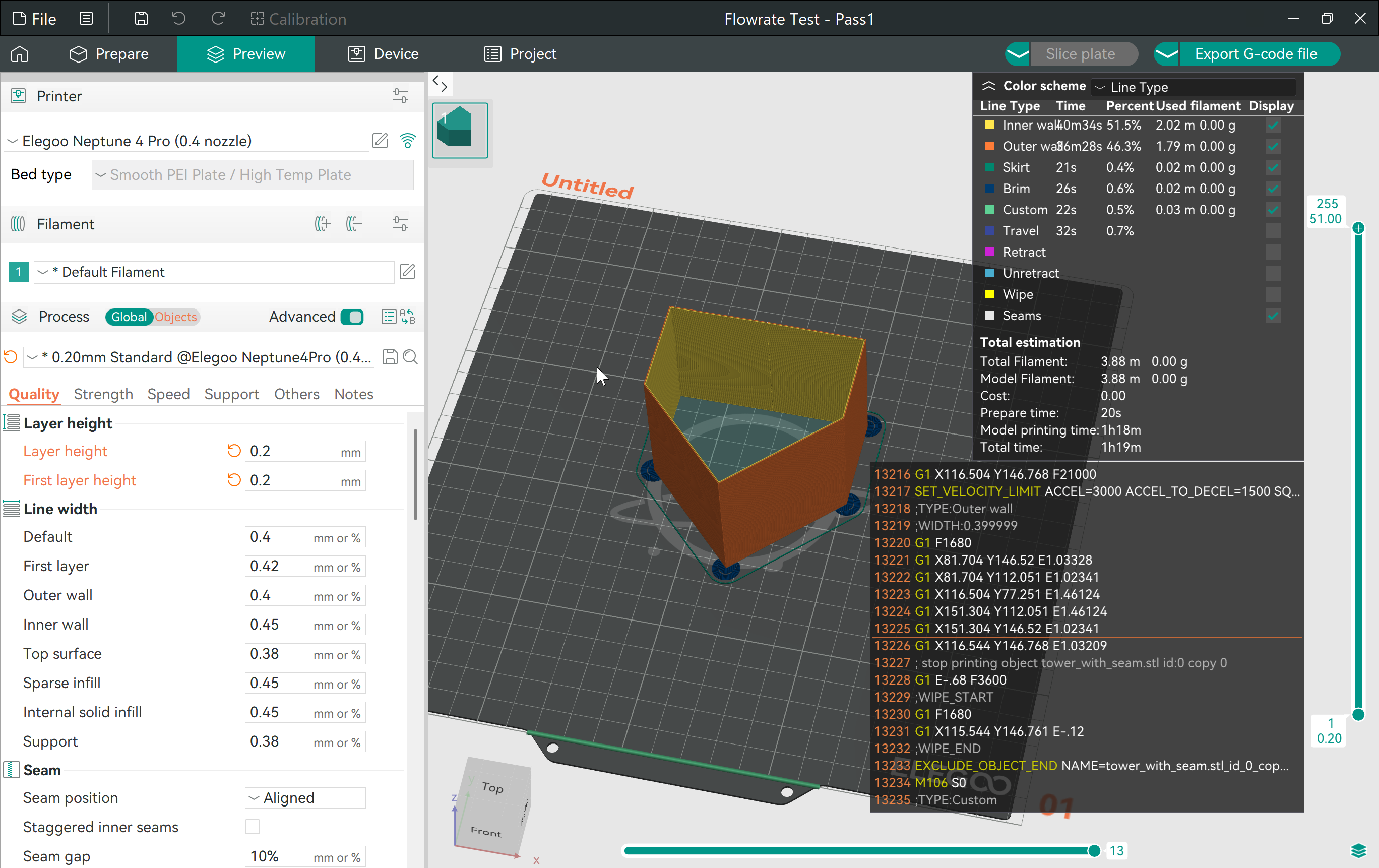Add a filament with the plus icon

click(x=323, y=224)
